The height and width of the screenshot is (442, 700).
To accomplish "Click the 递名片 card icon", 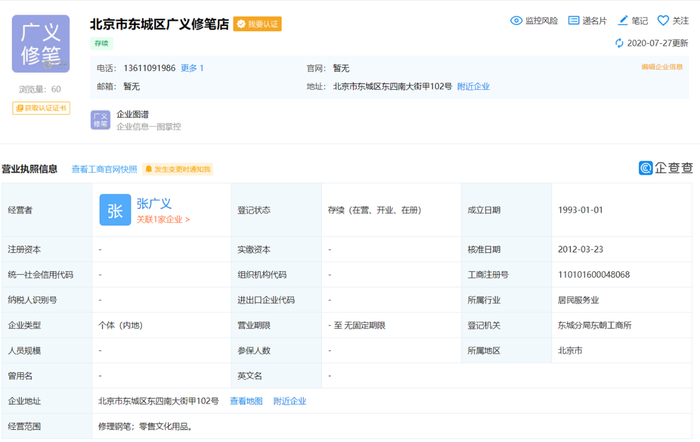I will click(574, 20).
